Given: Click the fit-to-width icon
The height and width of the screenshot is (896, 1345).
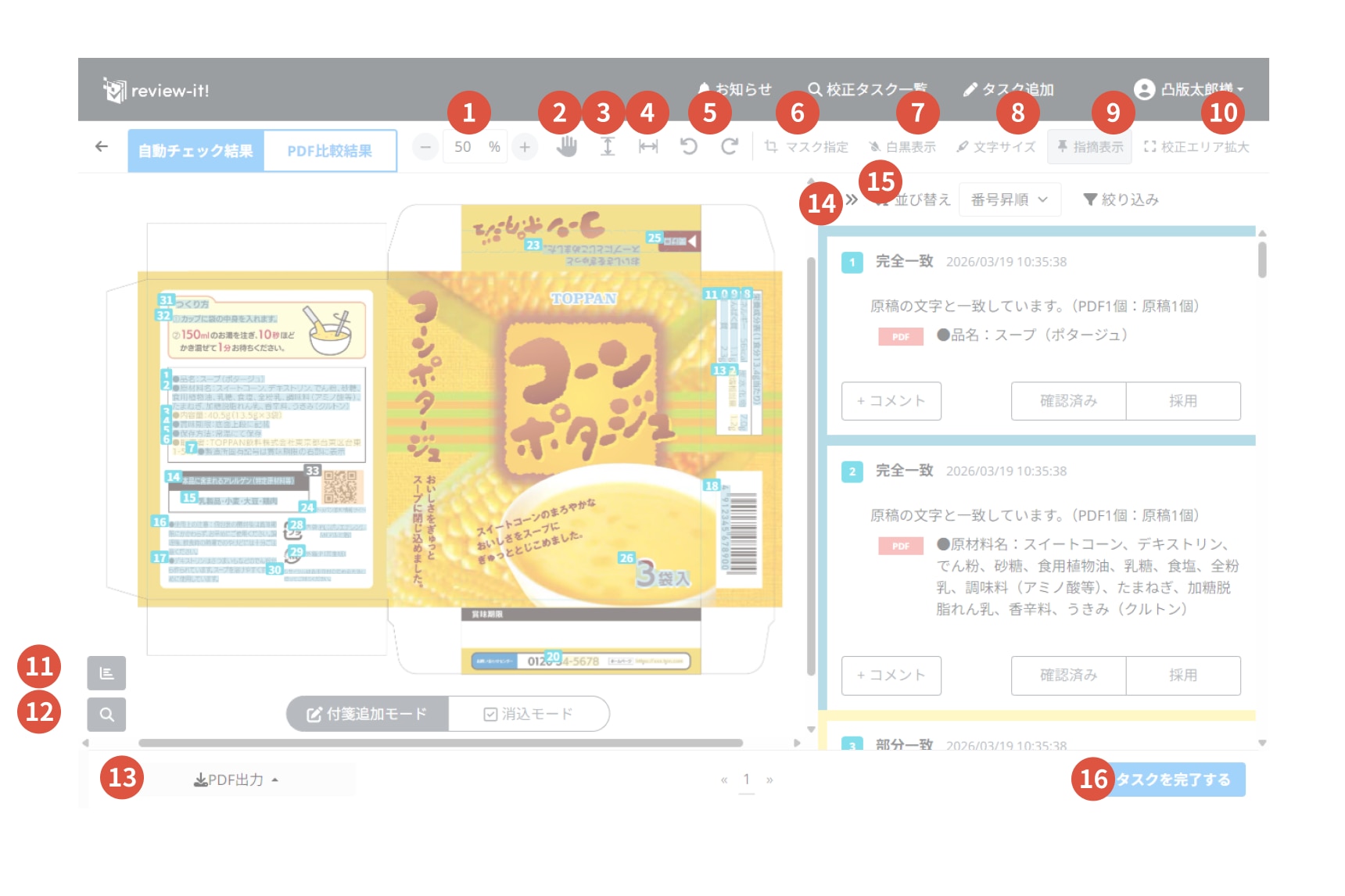Looking at the screenshot, I should 648,146.
